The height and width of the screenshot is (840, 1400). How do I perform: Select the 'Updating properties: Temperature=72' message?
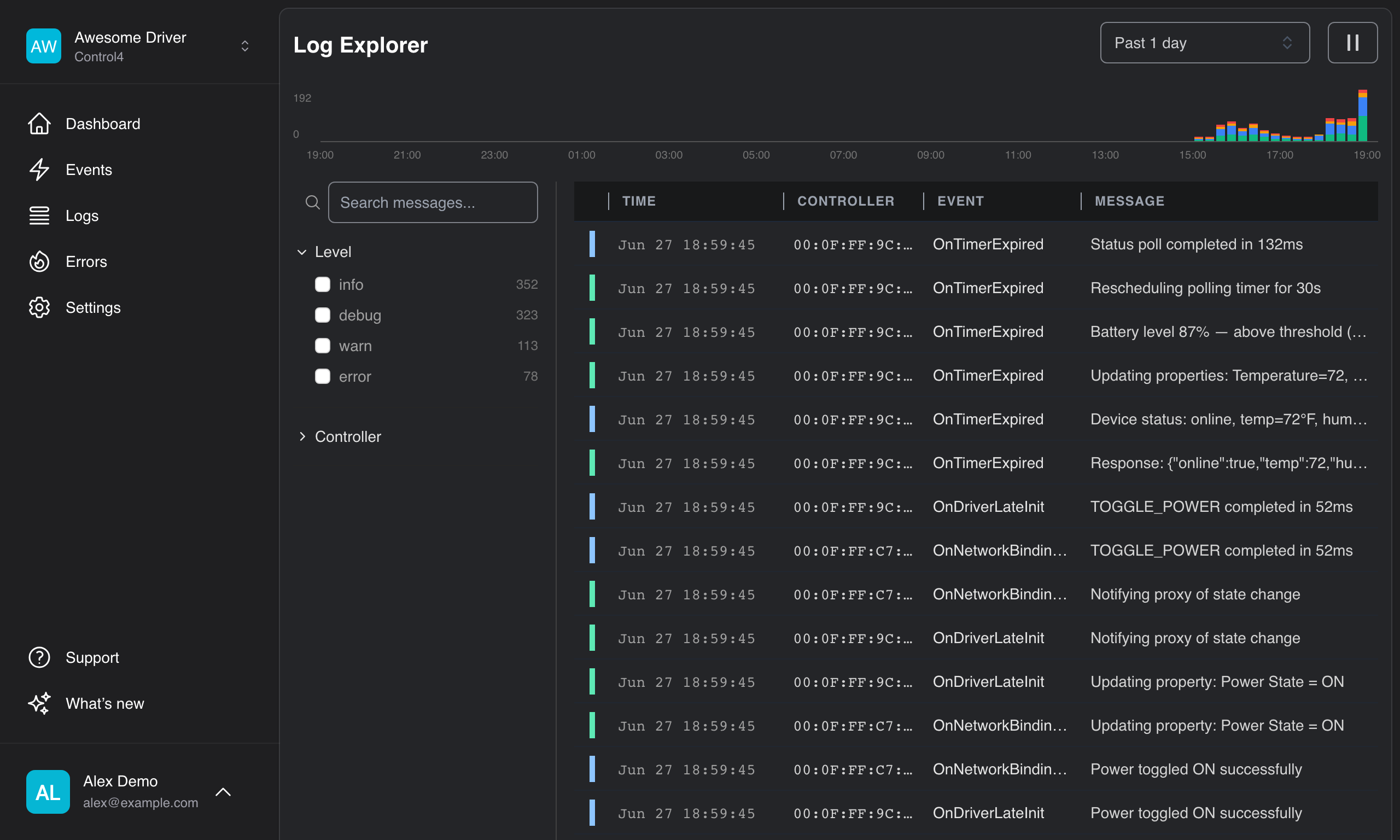1228,375
